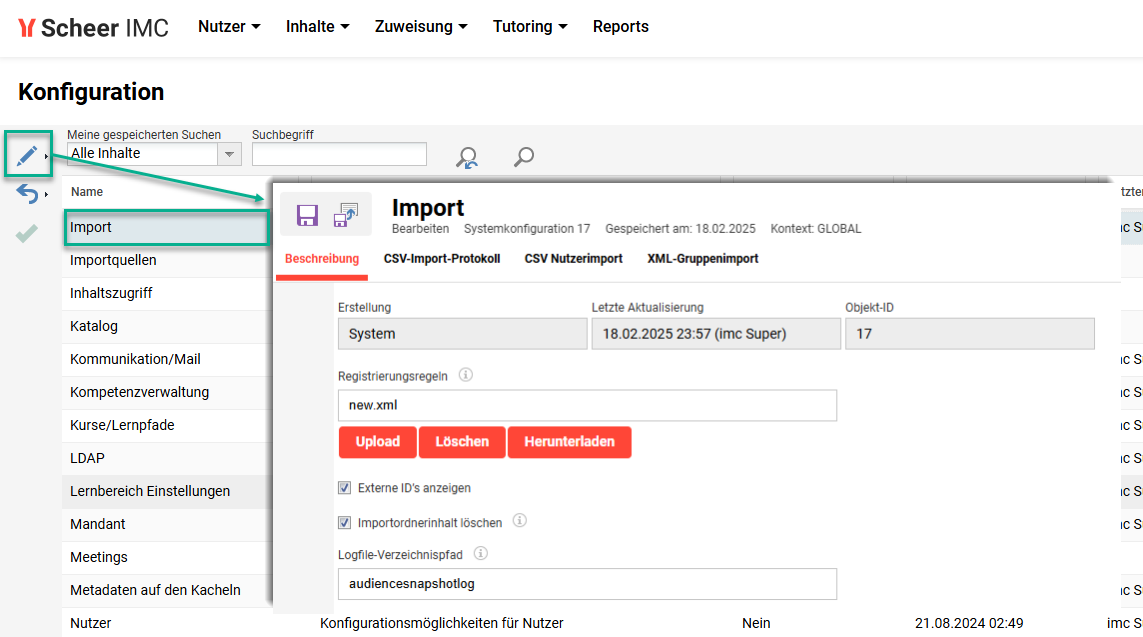The image size is (1143, 637).
Task: Uncheck Externe ID's anzeigen checkbox
Action: (x=345, y=488)
